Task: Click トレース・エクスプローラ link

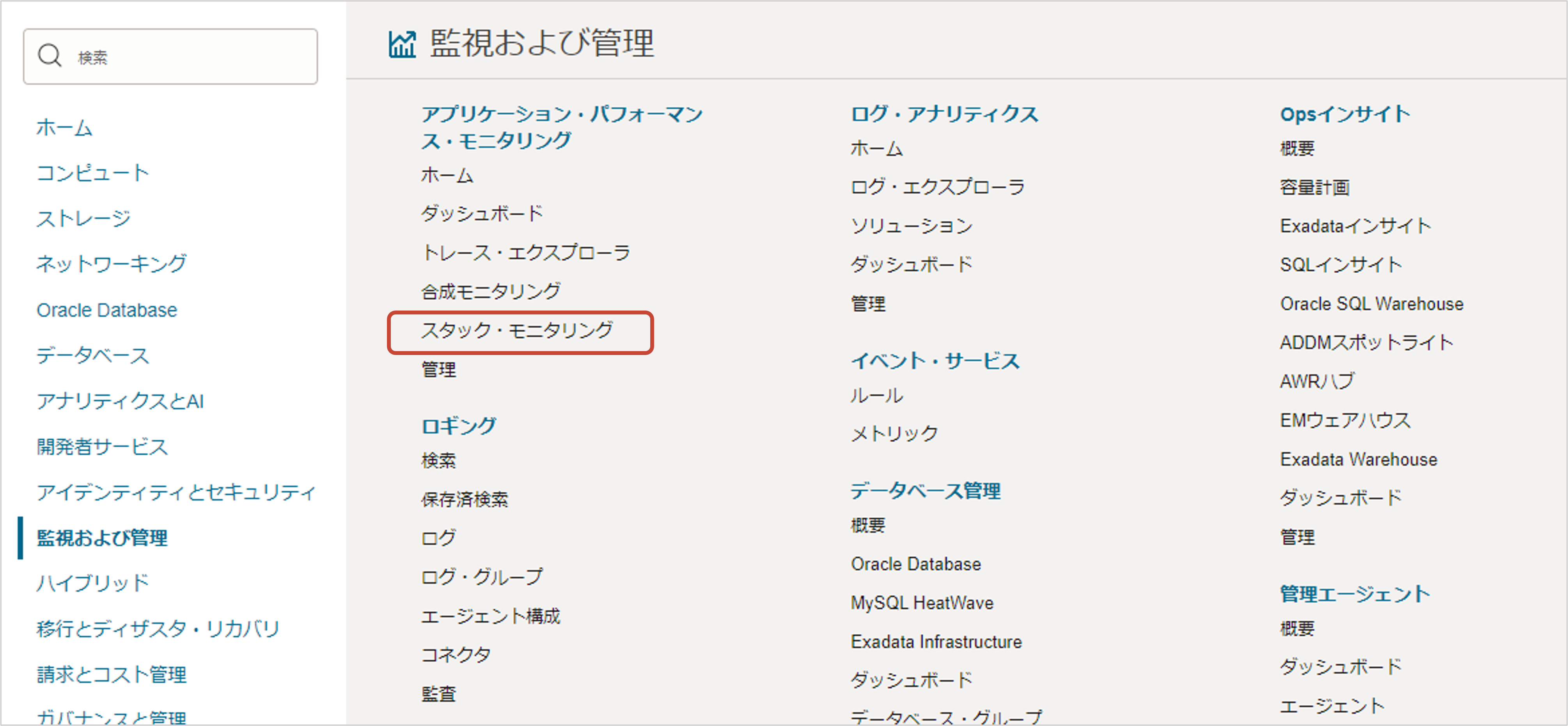Action: (x=526, y=252)
